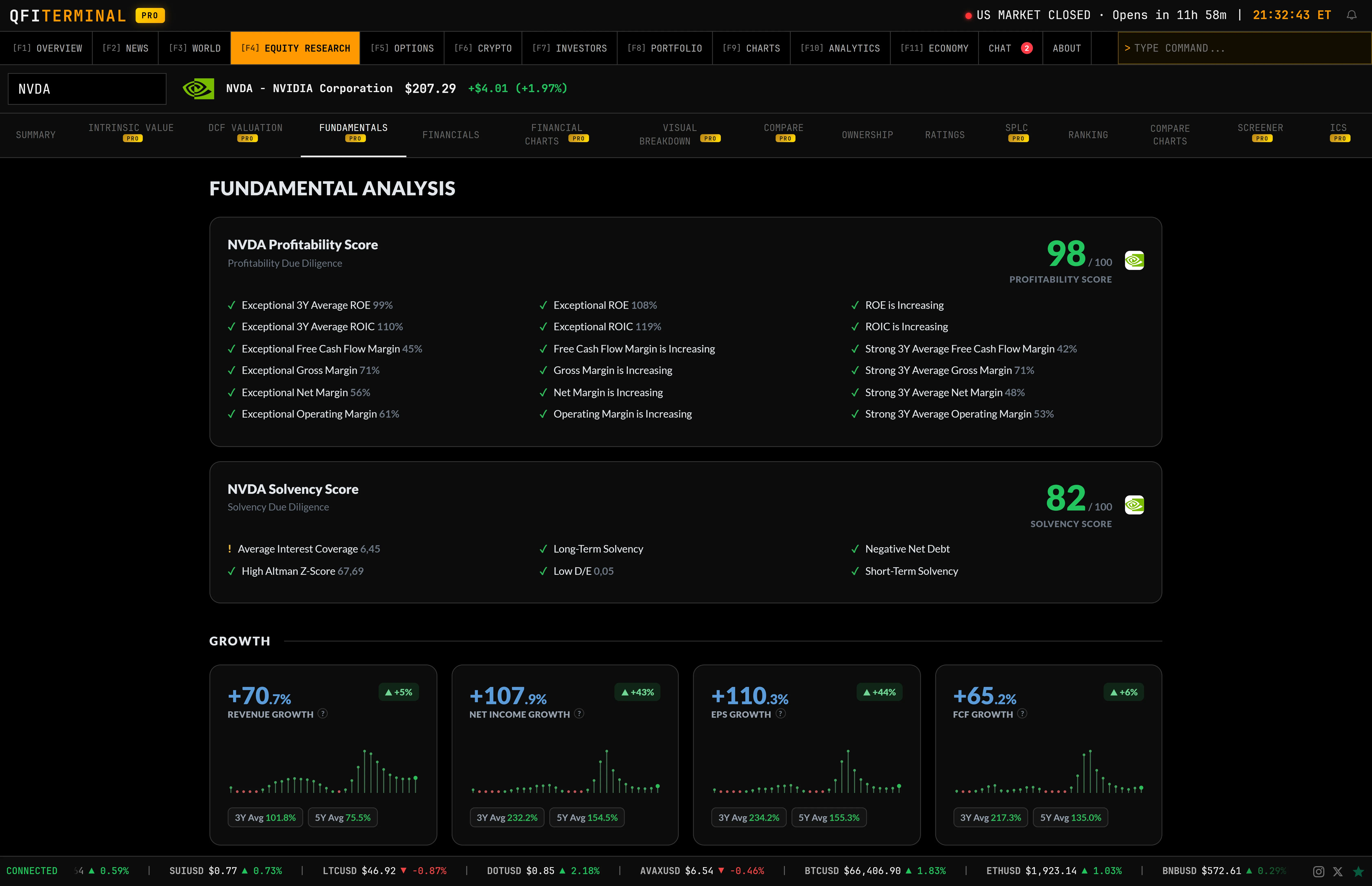Open the Revenue Growth help icon
The width and height of the screenshot is (1372, 886).
pos(323,713)
